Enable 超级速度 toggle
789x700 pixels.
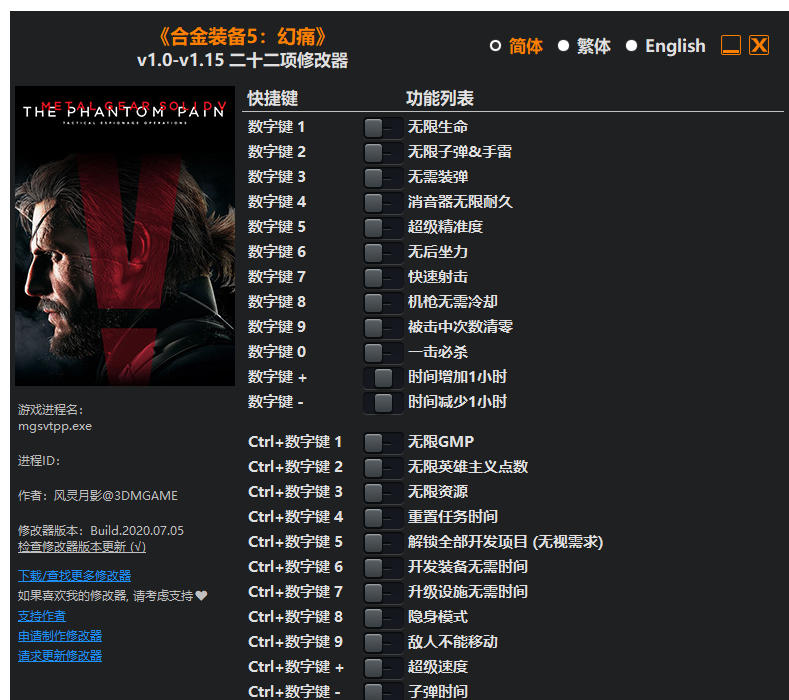(x=383, y=668)
